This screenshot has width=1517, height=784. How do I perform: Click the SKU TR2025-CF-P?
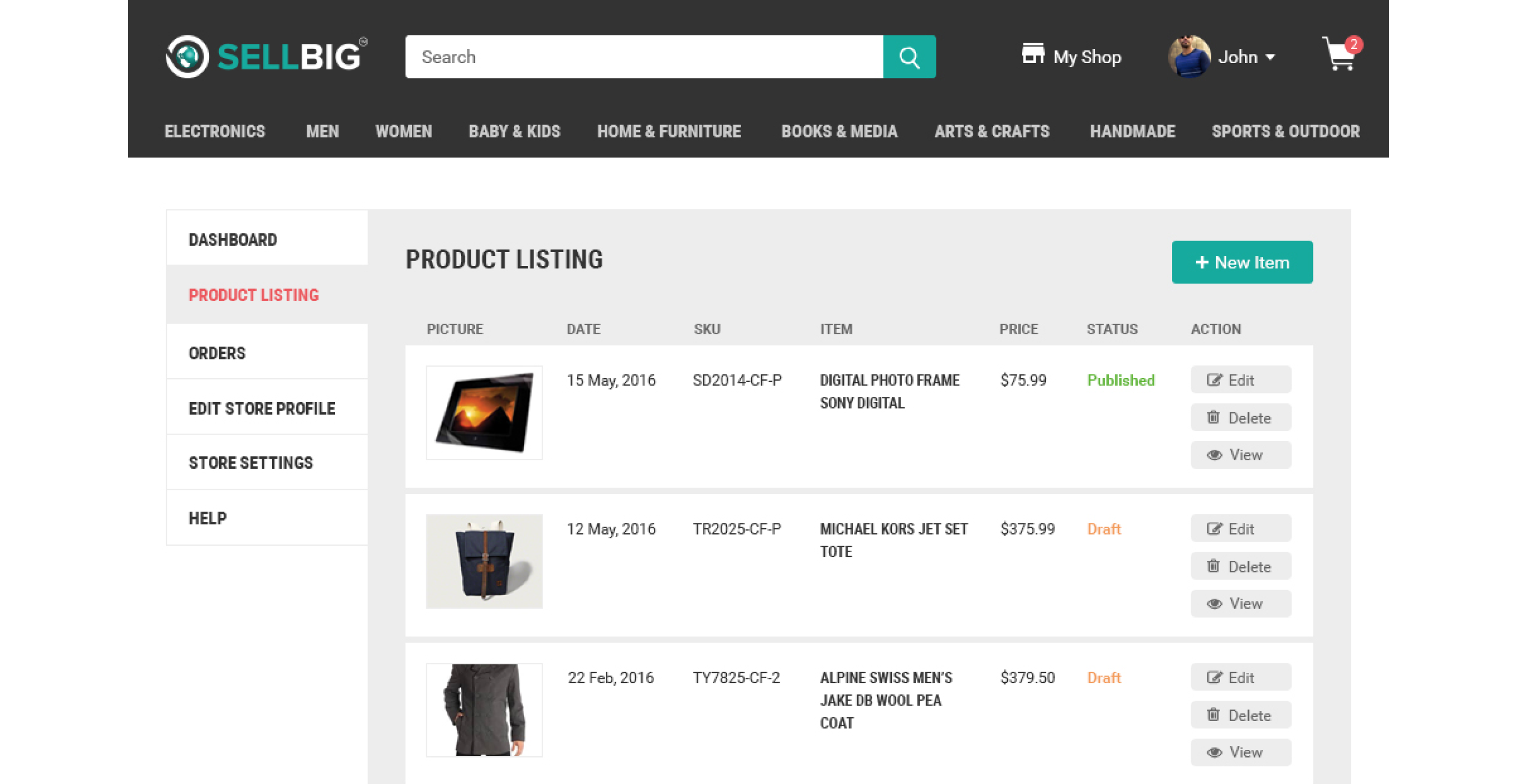point(737,529)
